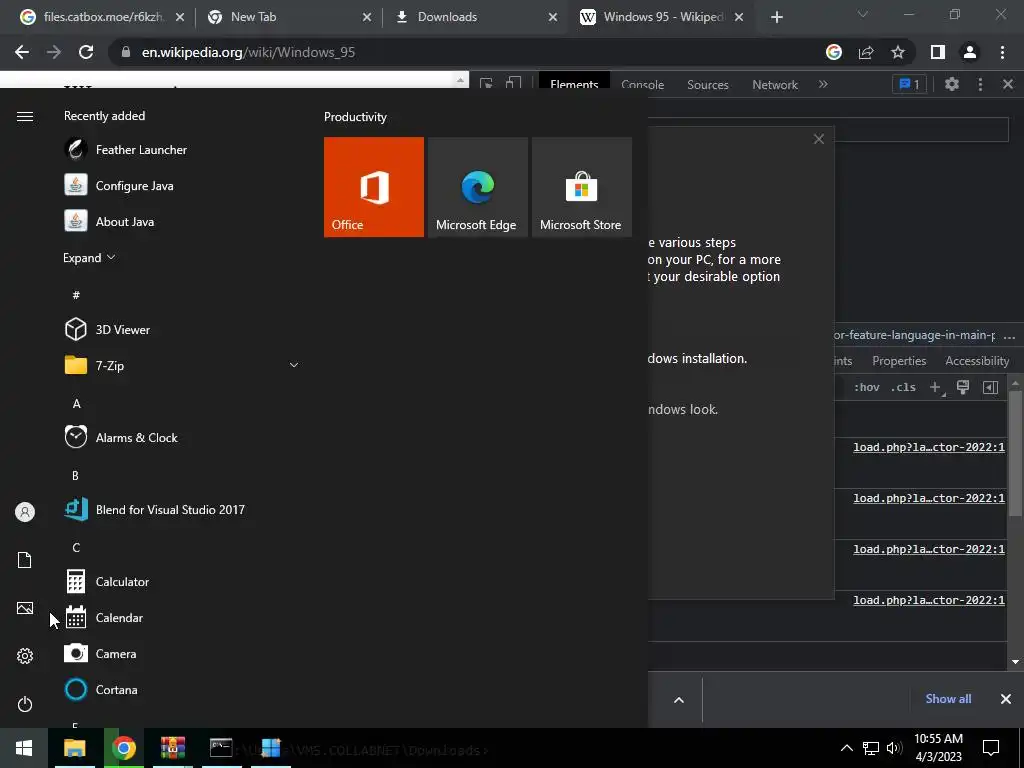
Task: Open Settings gear in Start sidebar
Action: tap(25, 656)
